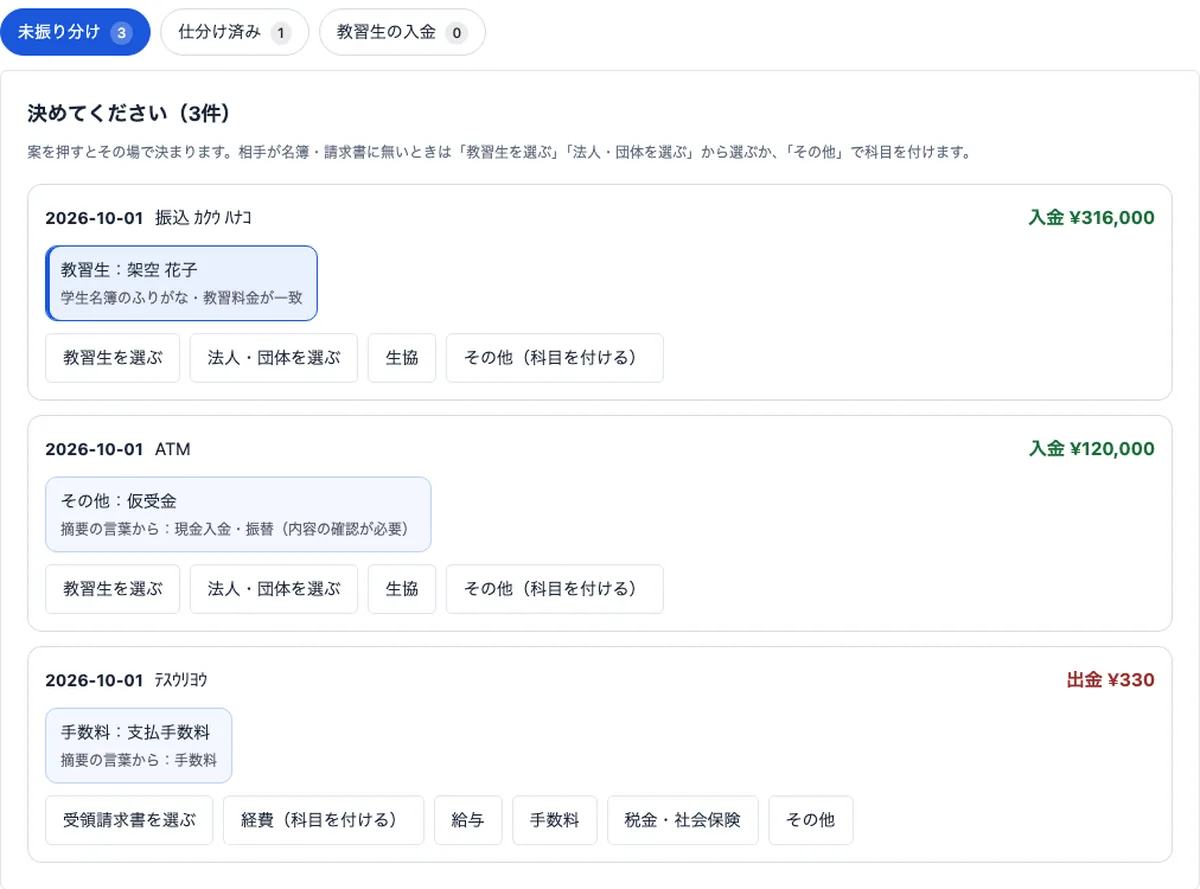Click the count badge 1 on 仕分け済み

click(280, 33)
